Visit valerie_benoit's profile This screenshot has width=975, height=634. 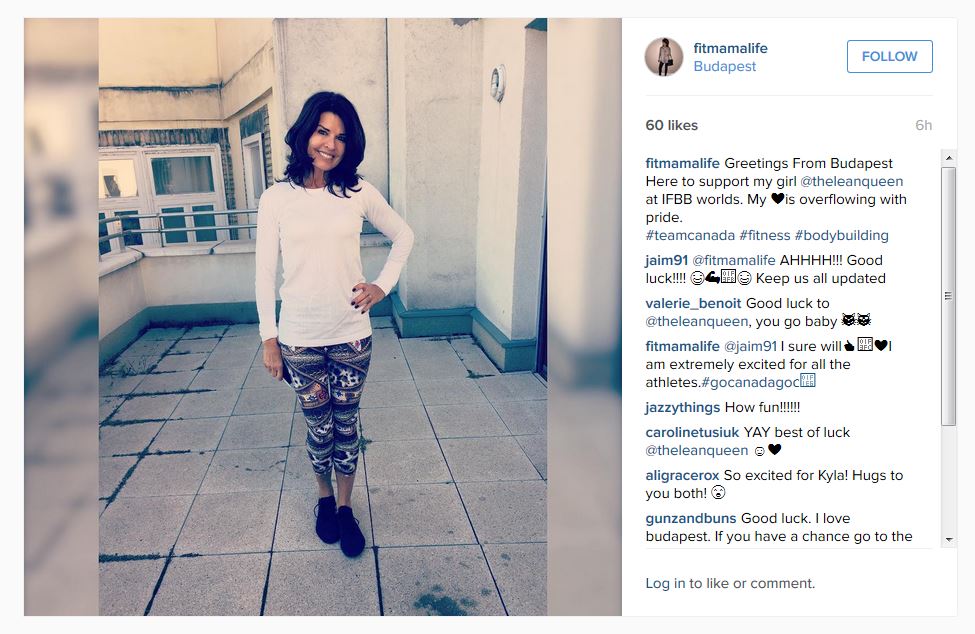coord(693,303)
